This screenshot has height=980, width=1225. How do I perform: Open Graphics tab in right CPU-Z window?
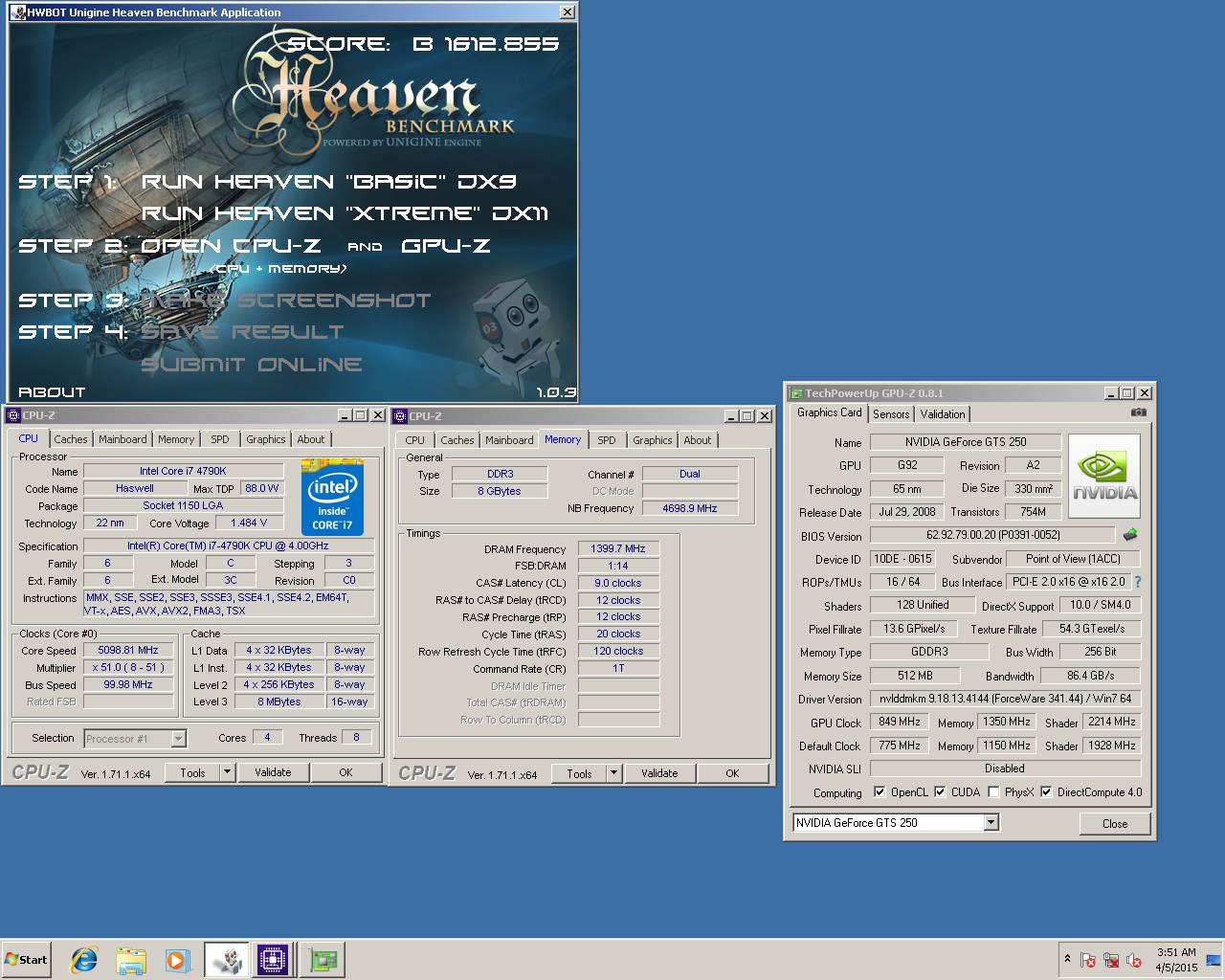(x=653, y=440)
